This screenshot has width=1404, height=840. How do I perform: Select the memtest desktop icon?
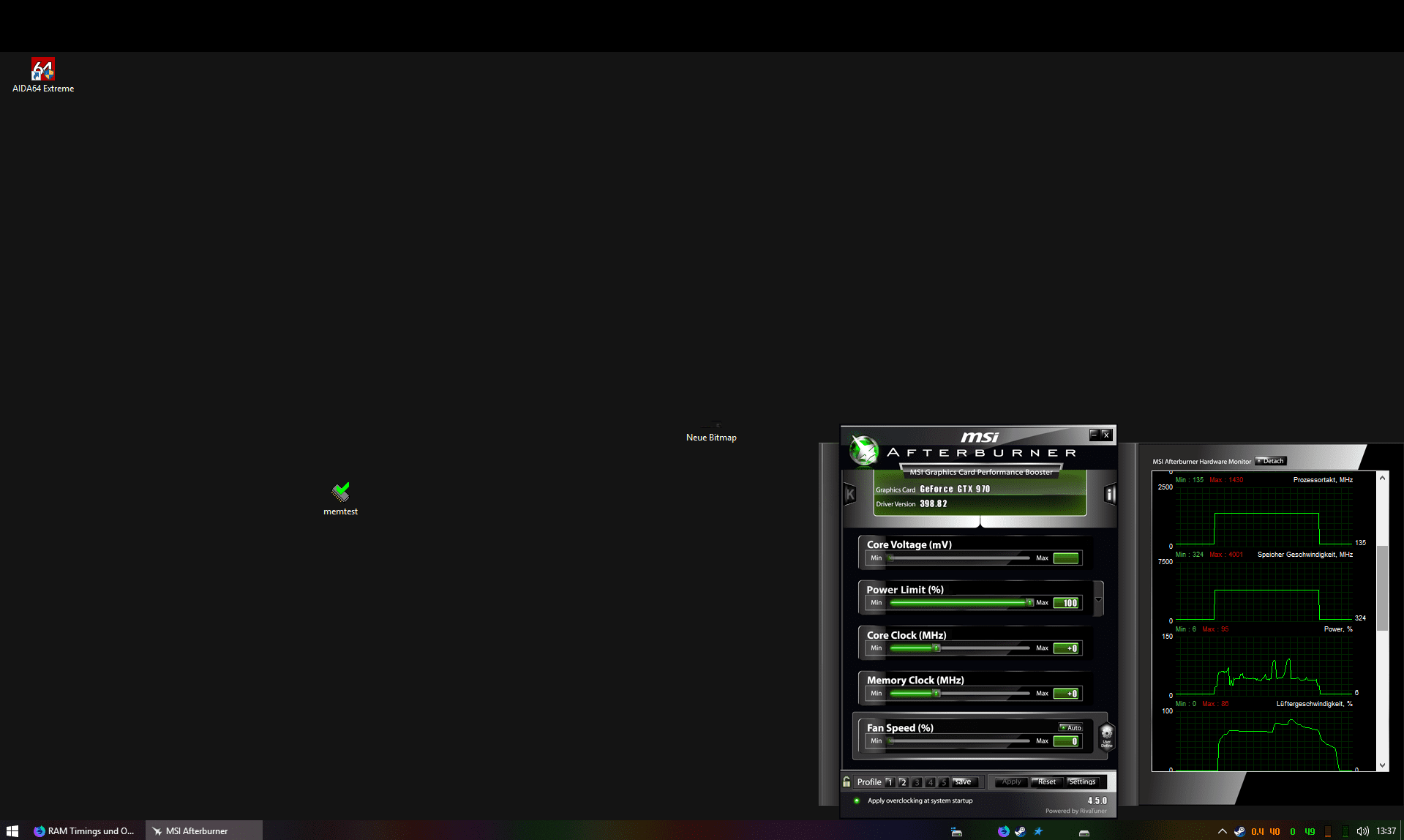pos(340,499)
